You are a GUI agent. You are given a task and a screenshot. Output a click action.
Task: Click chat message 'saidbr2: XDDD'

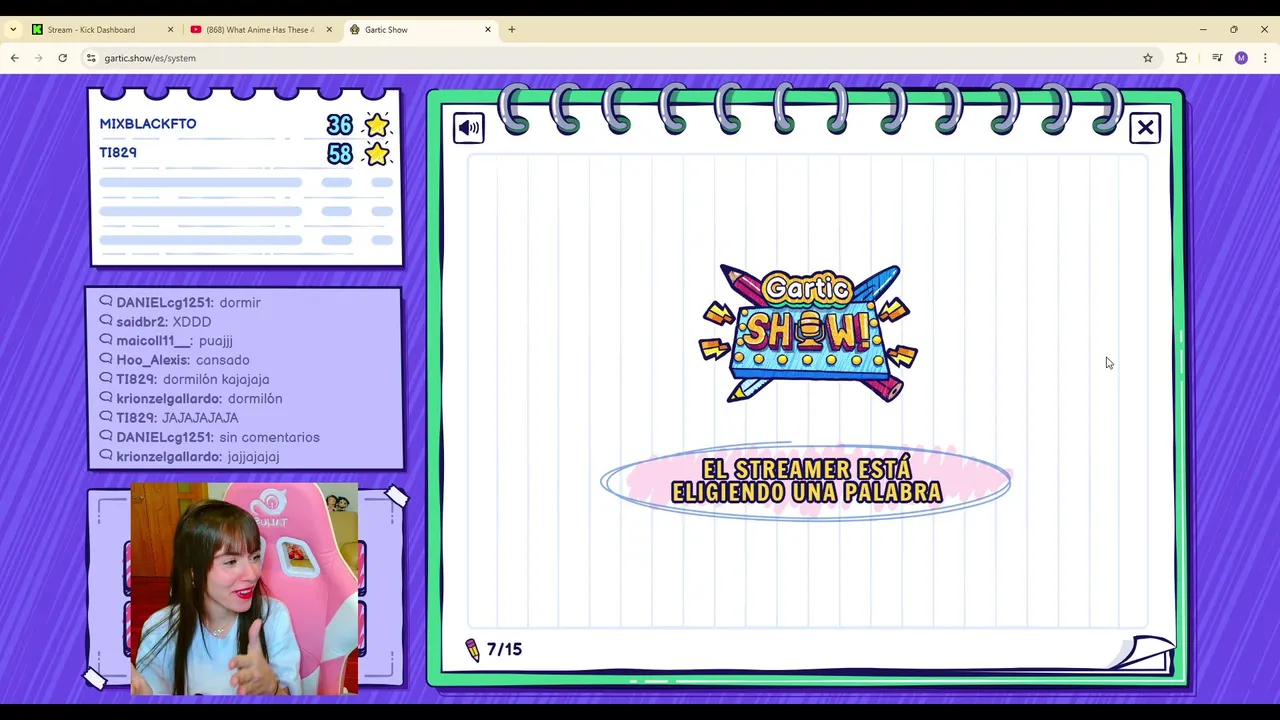click(155, 322)
